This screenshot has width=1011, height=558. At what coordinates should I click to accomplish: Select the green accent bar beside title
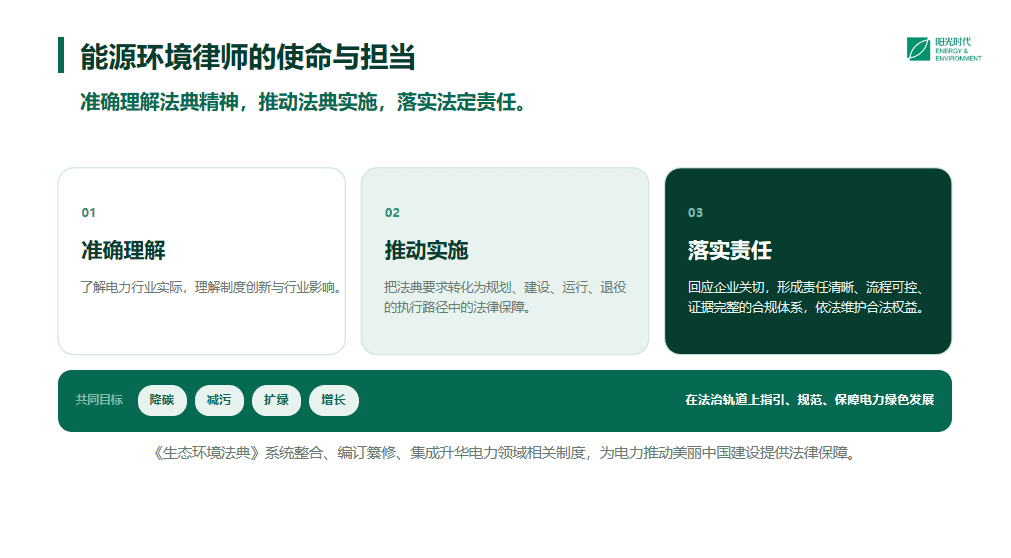[61, 55]
